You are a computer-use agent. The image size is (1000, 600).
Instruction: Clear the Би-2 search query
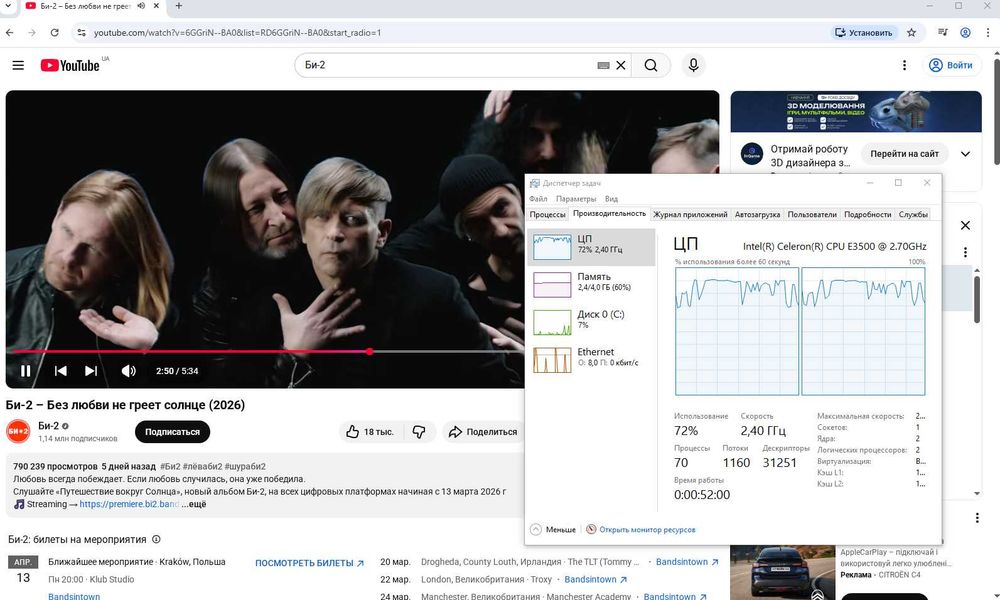click(x=621, y=65)
